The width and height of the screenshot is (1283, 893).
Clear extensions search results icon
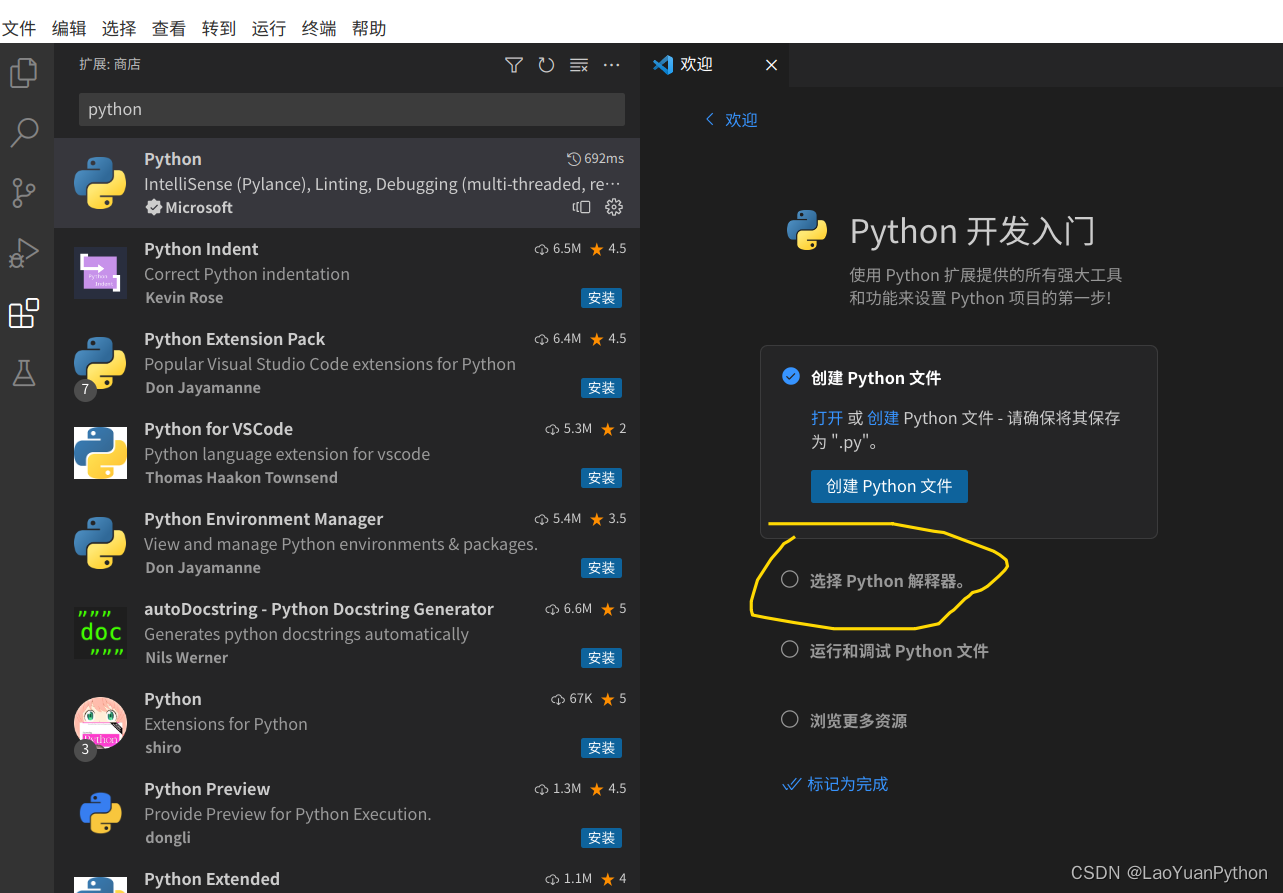tap(579, 65)
